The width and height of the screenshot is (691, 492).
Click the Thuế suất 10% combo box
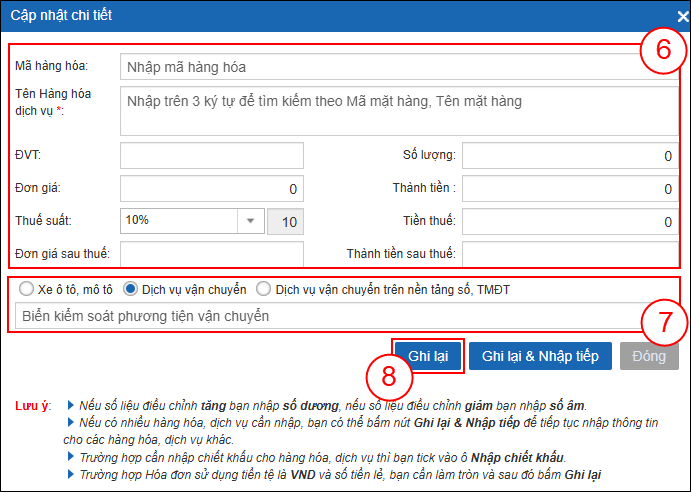(x=178, y=221)
